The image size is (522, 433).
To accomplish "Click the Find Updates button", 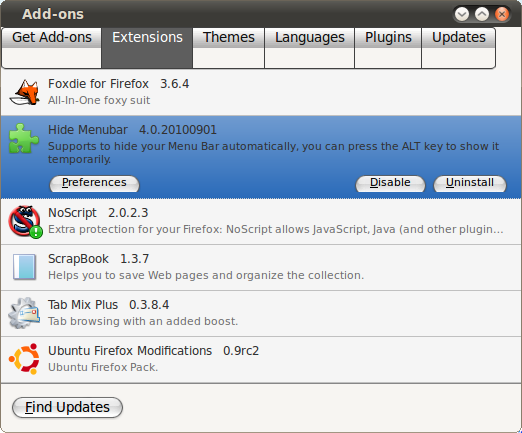I will click(67, 407).
